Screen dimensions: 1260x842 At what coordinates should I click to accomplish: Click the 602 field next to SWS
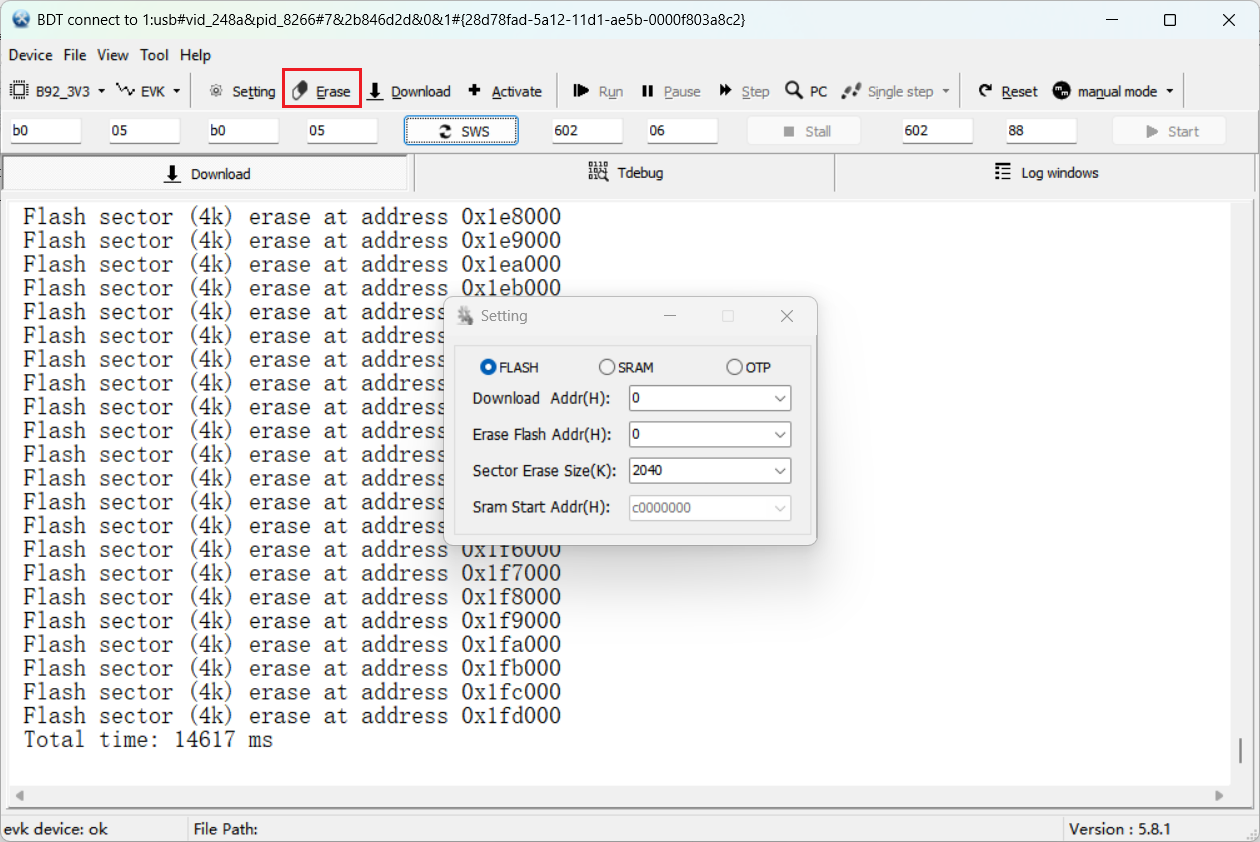pos(587,131)
